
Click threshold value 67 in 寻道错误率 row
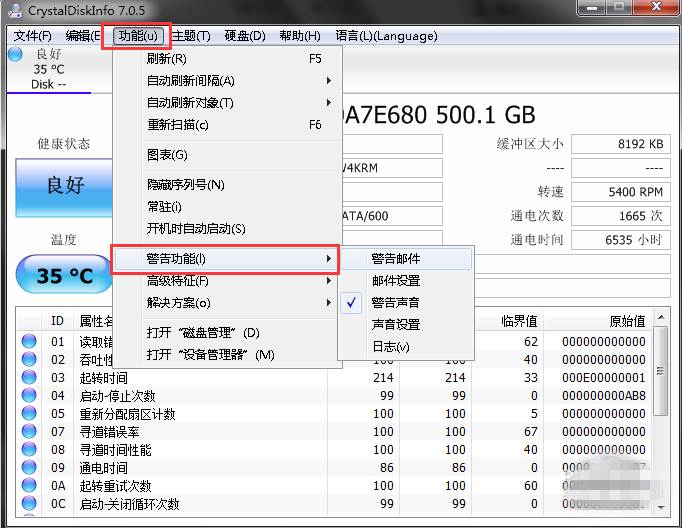tap(531, 431)
